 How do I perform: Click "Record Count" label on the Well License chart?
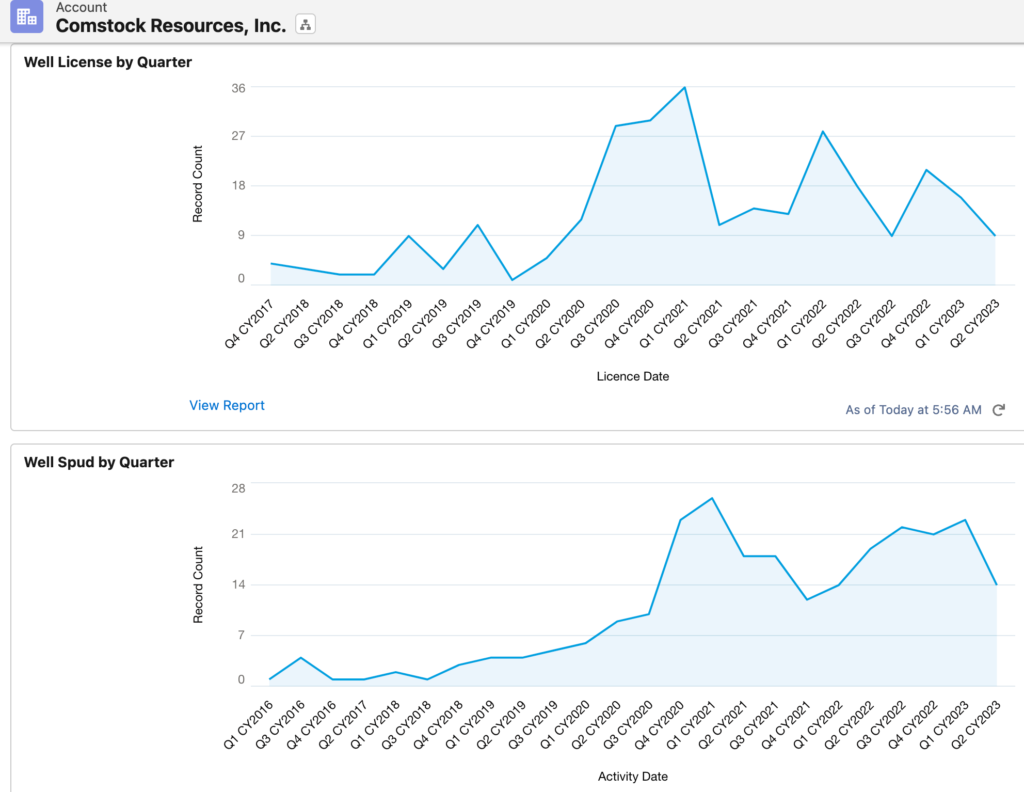point(198,184)
